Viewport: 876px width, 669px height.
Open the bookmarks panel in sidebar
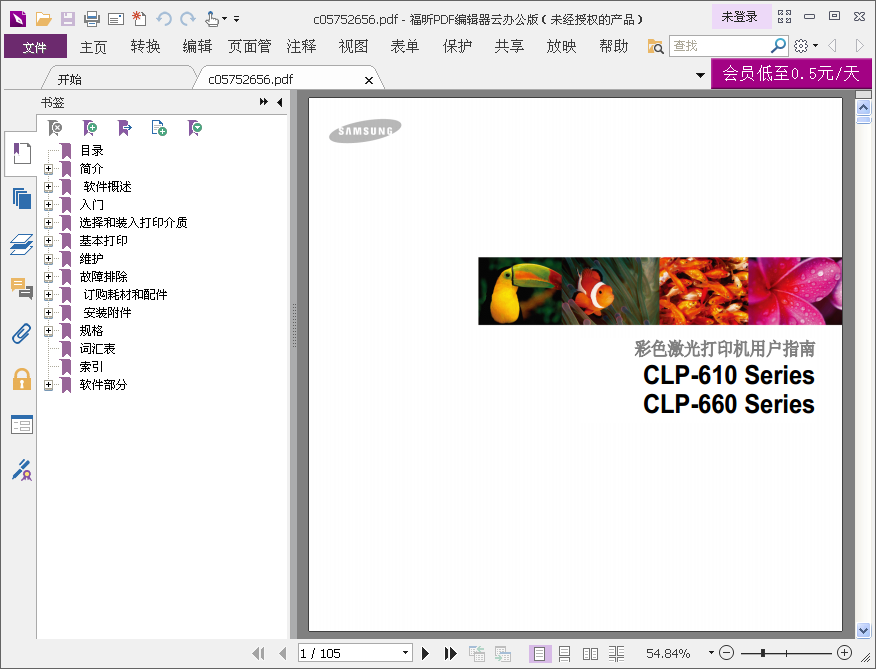pyautogui.click(x=22, y=154)
